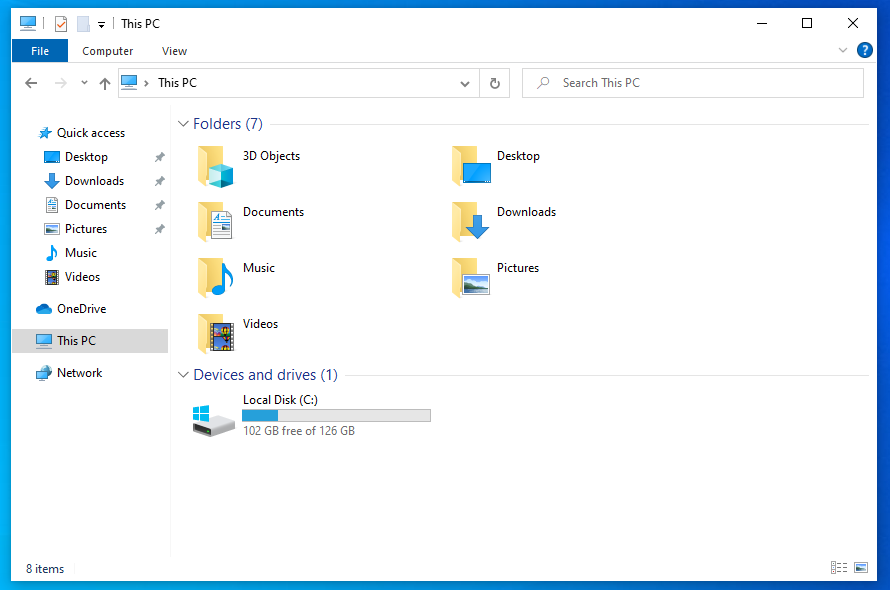Select the Desktop folder icon in Folders
The height and width of the screenshot is (590, 890).
click(471, 165)
